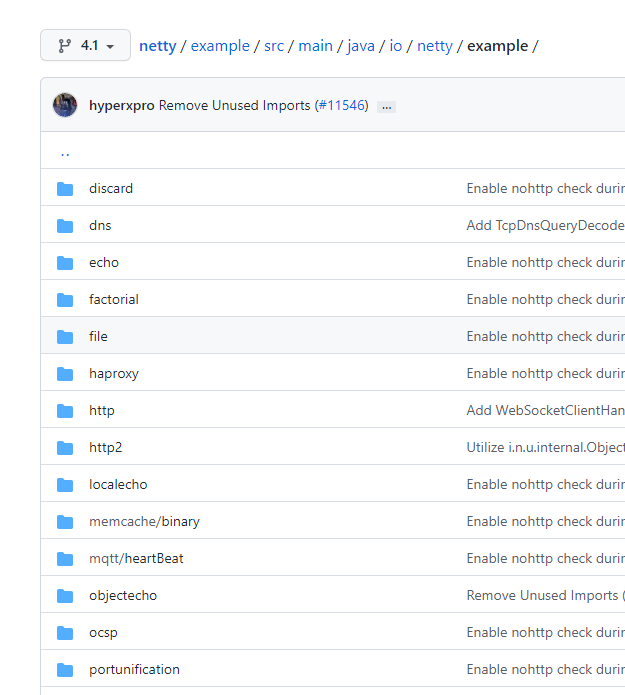The height and width of the screenshot is (695, 625).
Task: Open the objectecho folder
Action: (x=123, y=595)
